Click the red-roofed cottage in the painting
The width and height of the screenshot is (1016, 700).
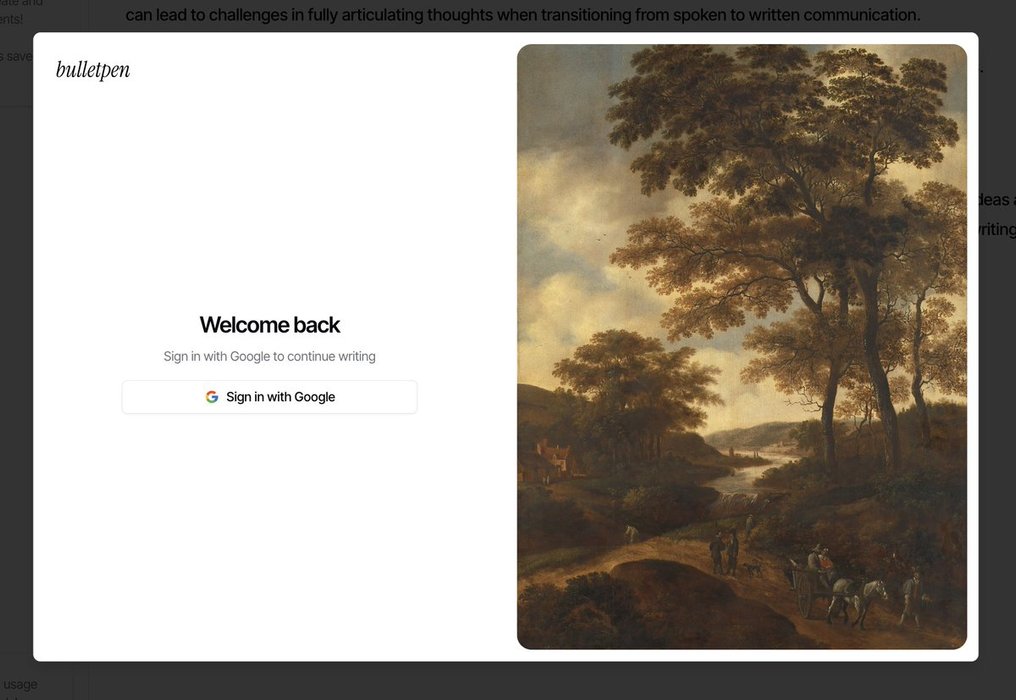tap(552, 457)
